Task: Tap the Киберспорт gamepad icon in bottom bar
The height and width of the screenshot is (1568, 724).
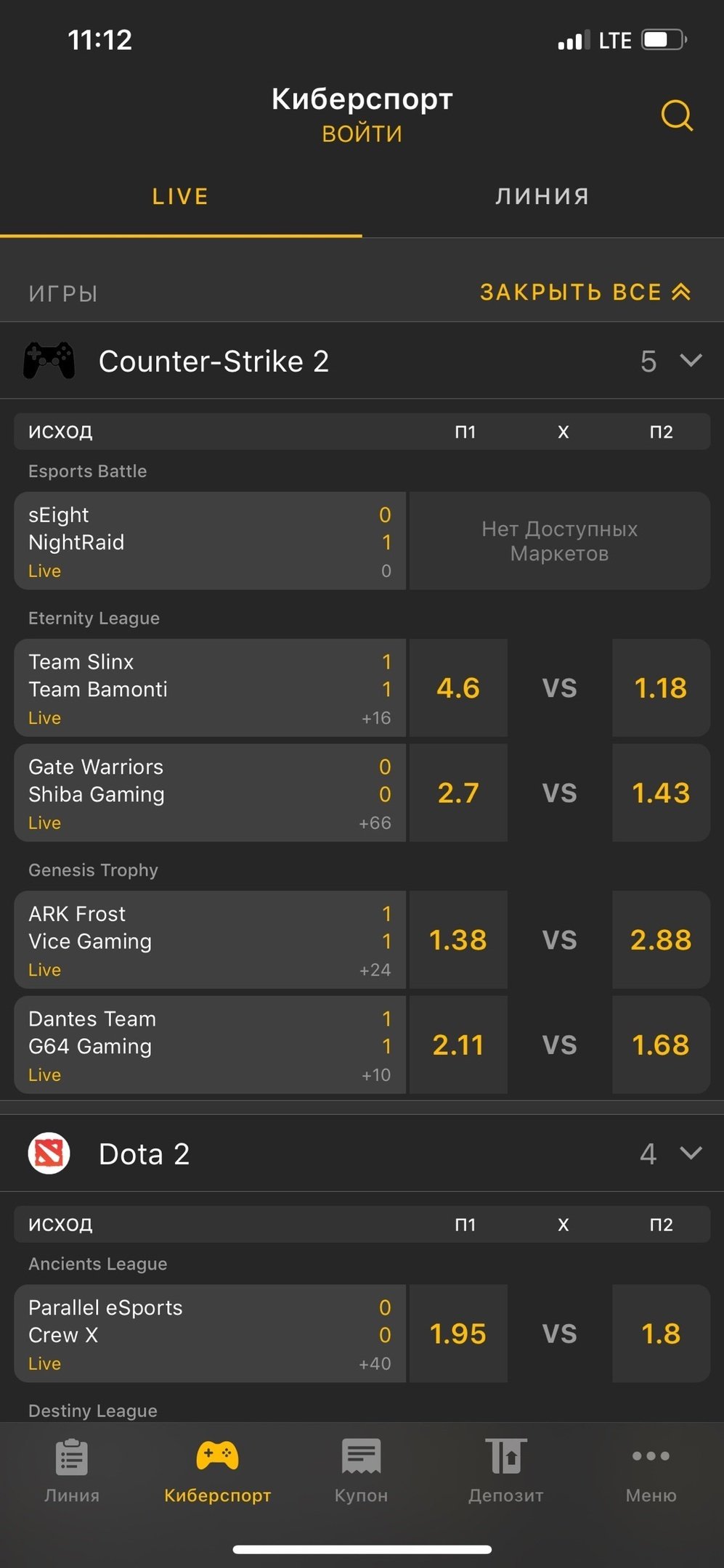Action: click(x=217, y=1455)
